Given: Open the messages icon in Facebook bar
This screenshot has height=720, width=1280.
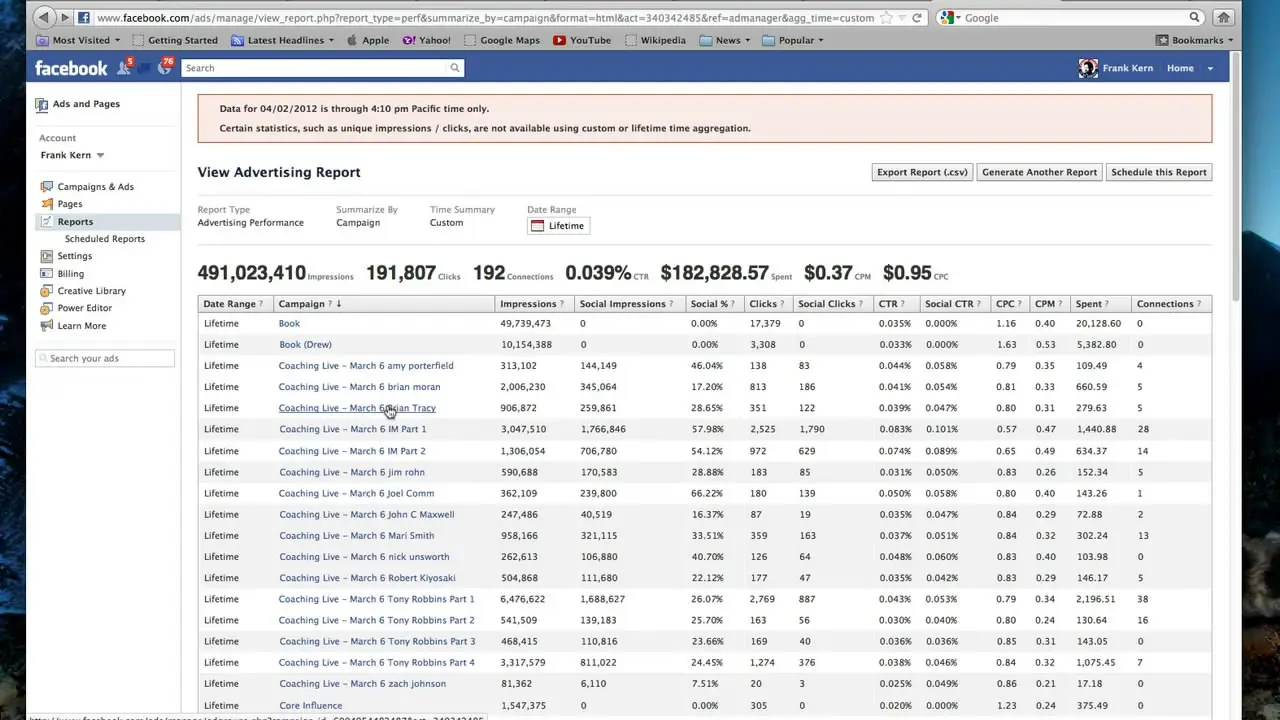Looking at the screenshot, I should [x=145, y=68].
